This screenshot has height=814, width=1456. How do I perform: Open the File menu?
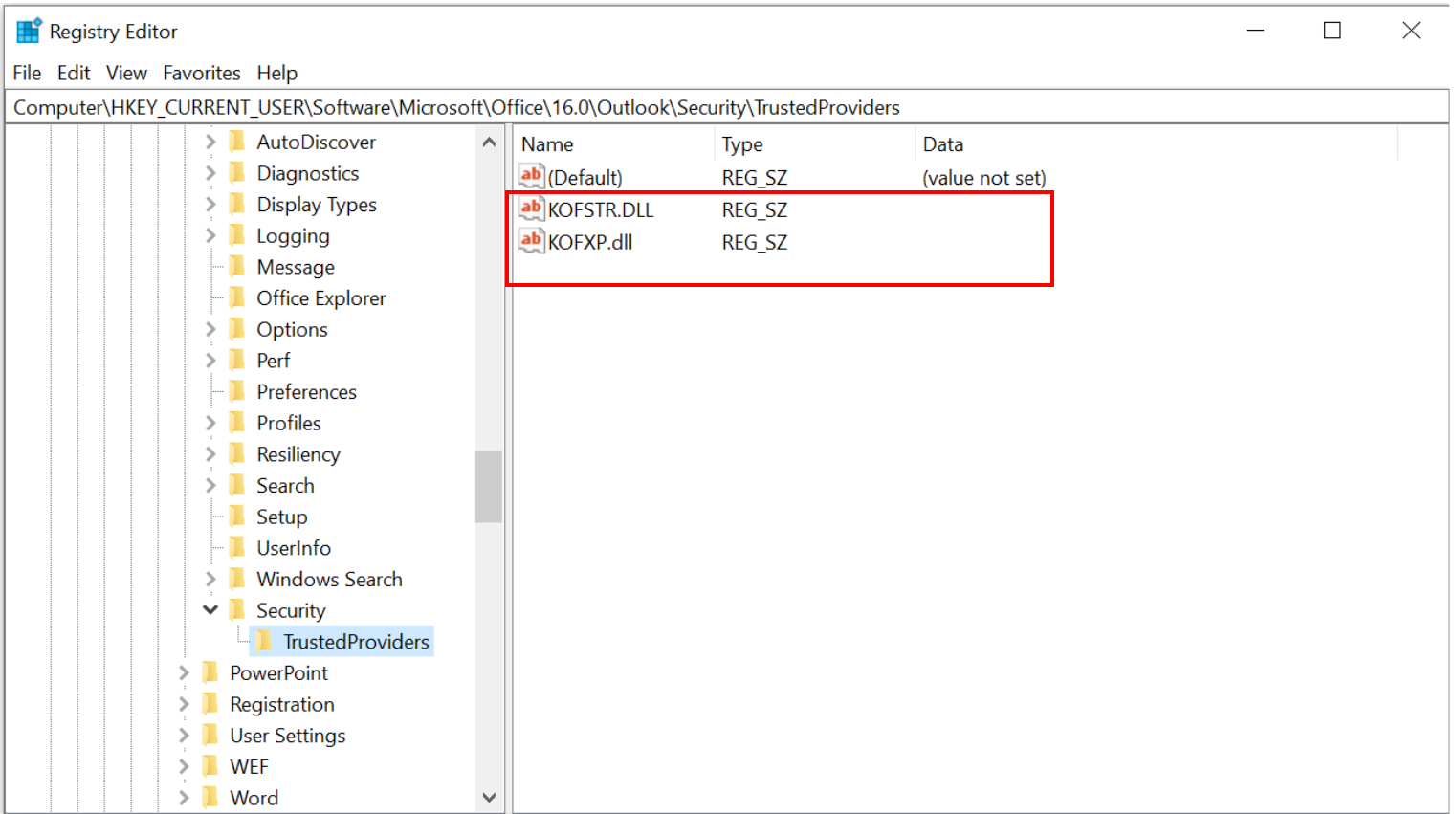[27, 73]
